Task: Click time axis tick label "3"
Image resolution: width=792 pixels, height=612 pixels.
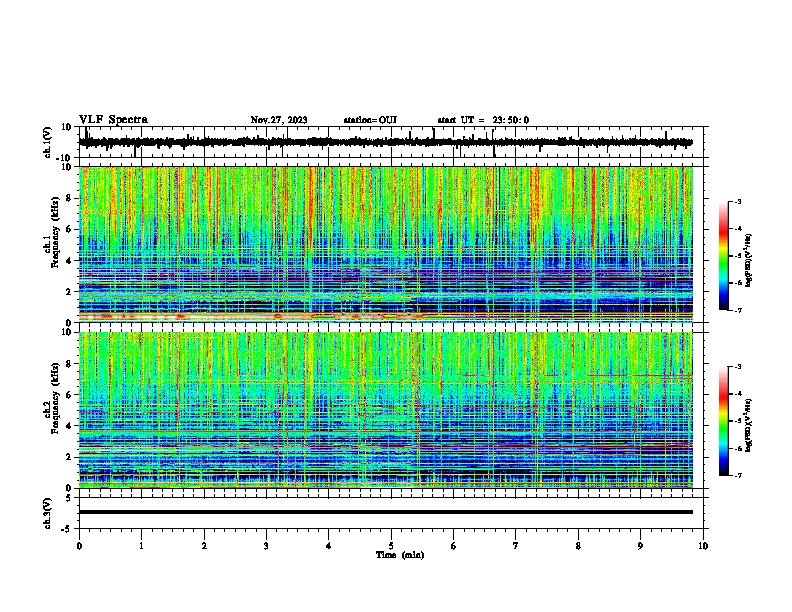Action: [x=266, y=546]
